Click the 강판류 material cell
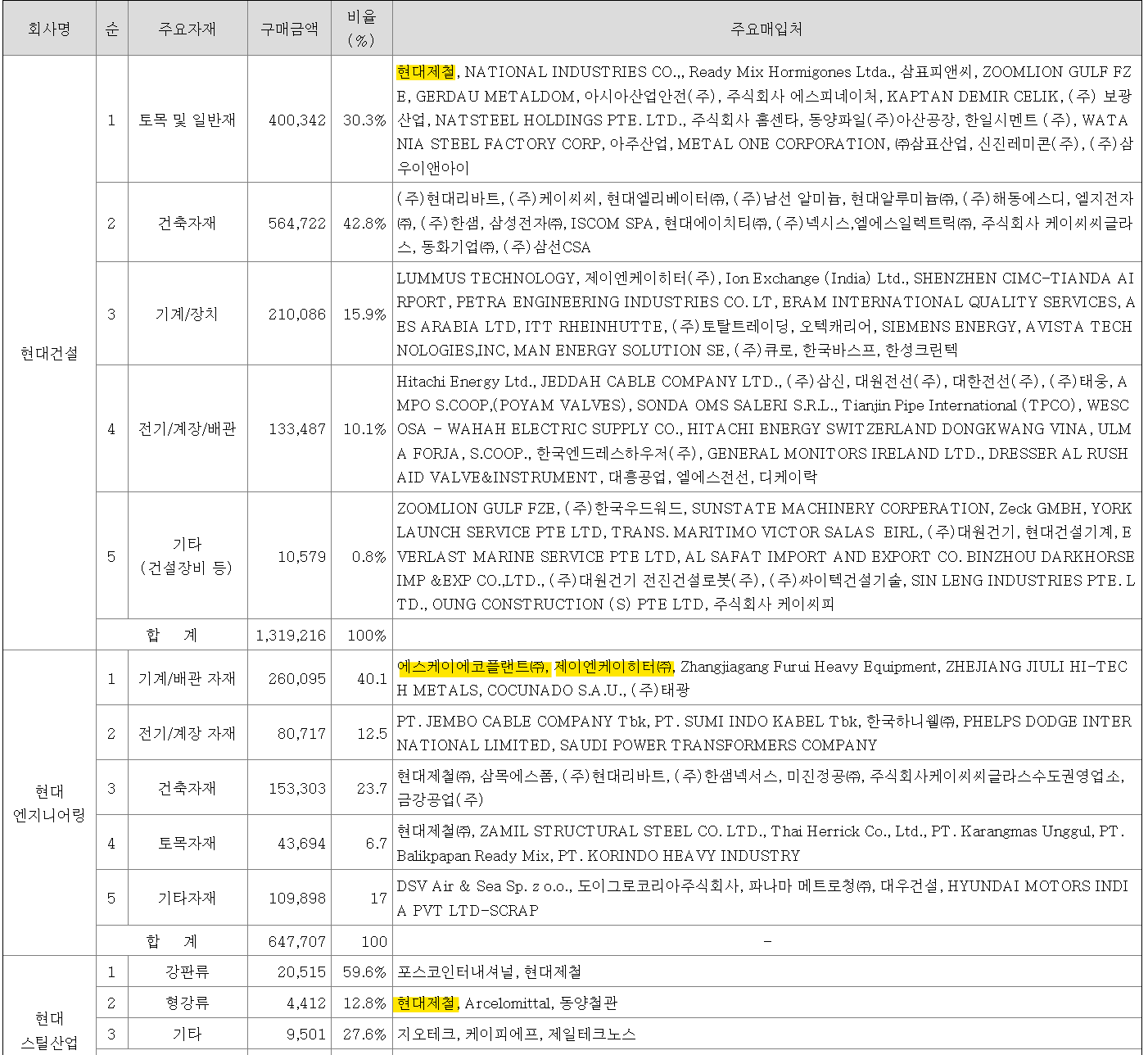 click(x=188, y=971)
